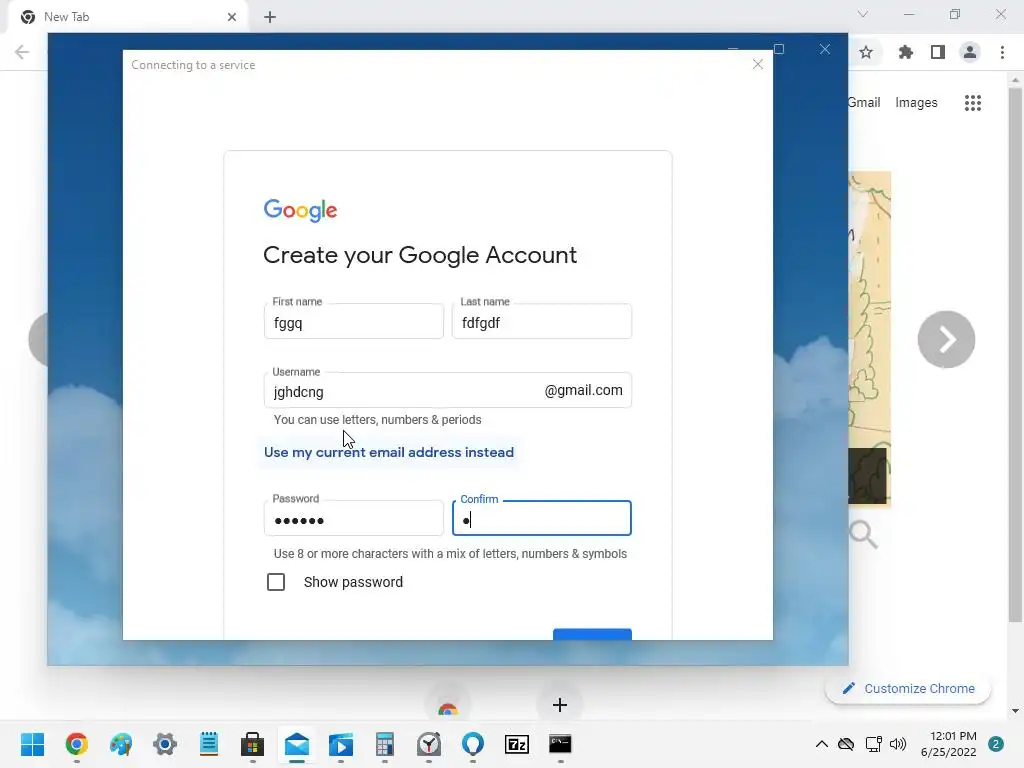Open the Chrome Extensions puzzle icon
Image resolution: width=1024 pixels, height=768 pixels.
point(905,52)
